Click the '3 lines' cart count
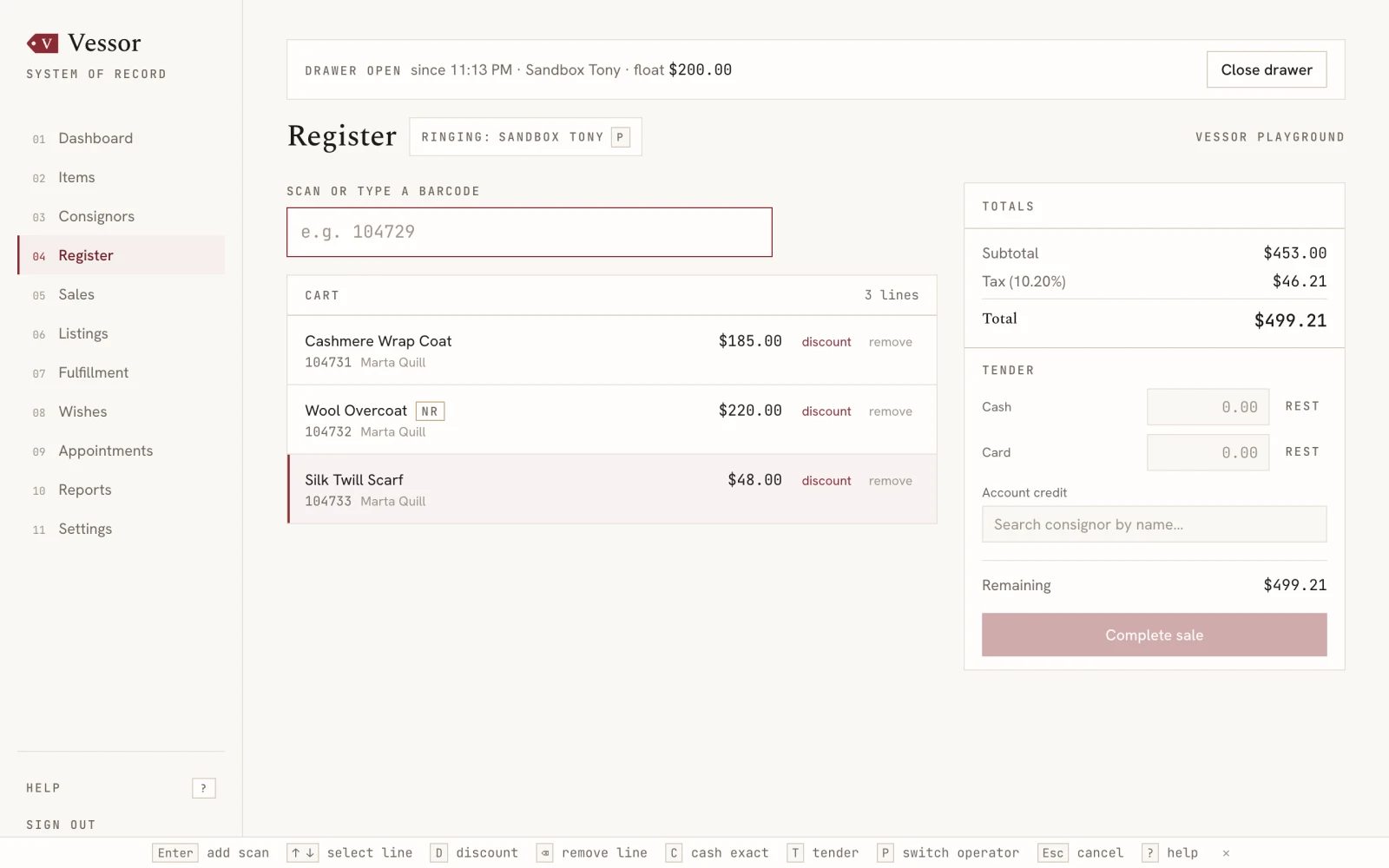The width and height of the screenshot is (1389, 868). point(892,295)
